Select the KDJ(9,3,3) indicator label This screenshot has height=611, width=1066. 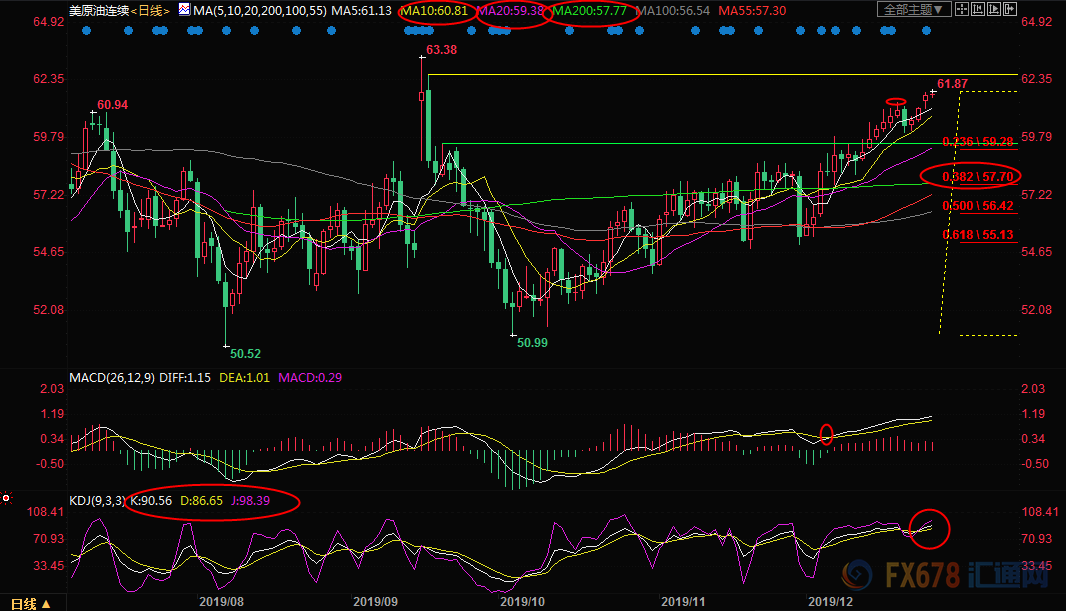pyautogui.click(x=98, y=499)
